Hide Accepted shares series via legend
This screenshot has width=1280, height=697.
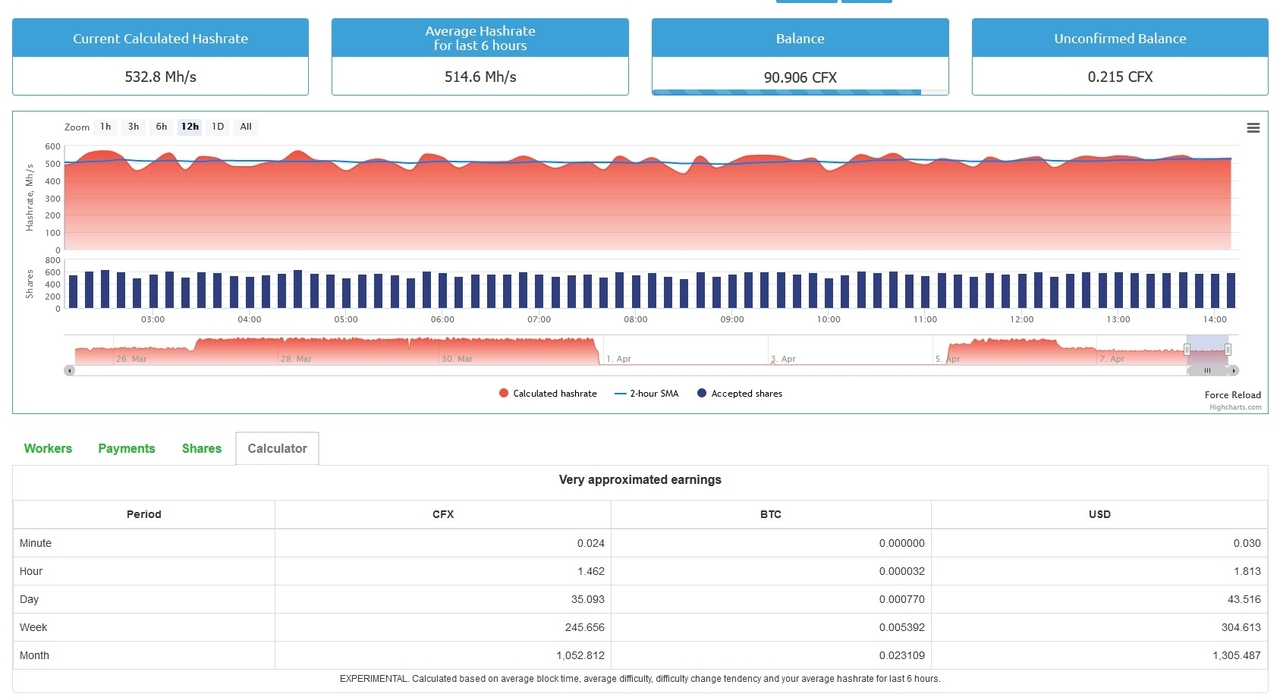740,394
